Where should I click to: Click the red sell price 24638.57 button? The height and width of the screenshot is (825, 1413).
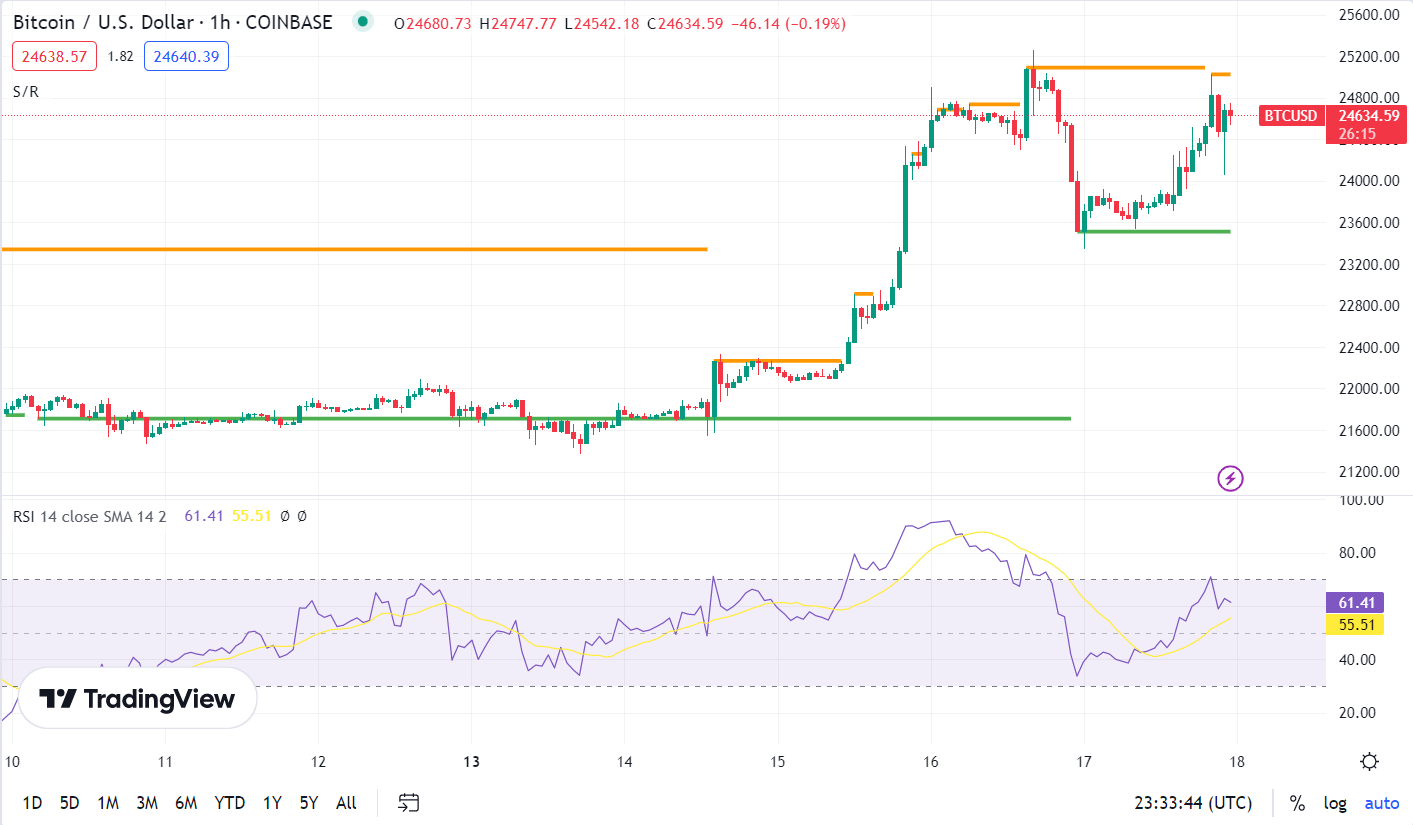tap(55, 57)
